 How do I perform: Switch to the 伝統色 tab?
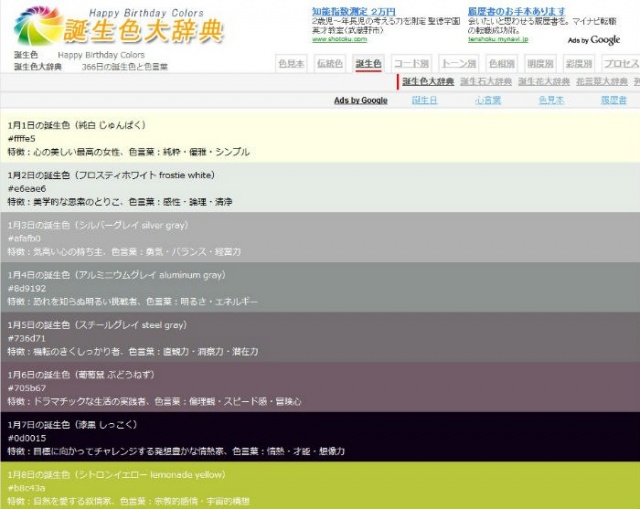click(x=329, y=64)
